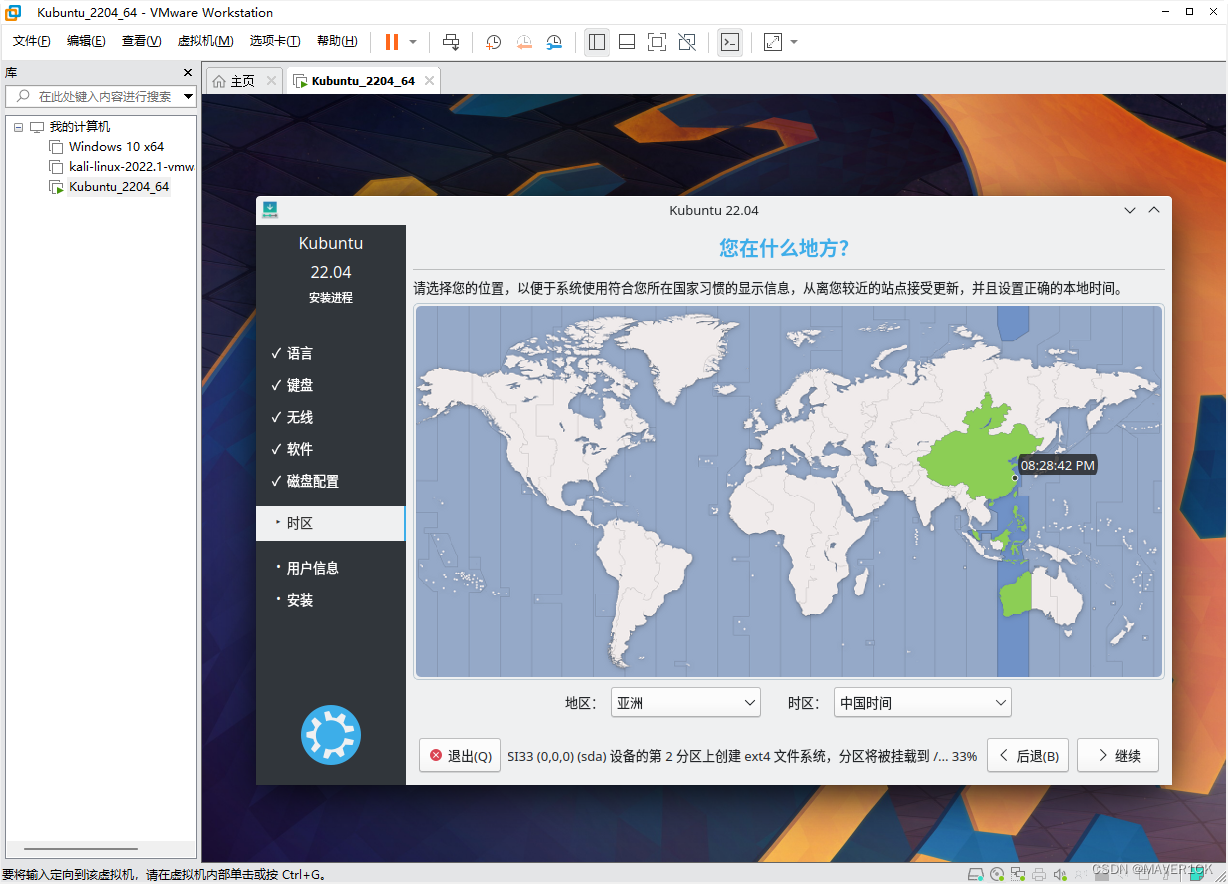Click the 磁盘配置 completed step
The image size is (1228, 884).
pyautogui.click(x=305, y=481)
